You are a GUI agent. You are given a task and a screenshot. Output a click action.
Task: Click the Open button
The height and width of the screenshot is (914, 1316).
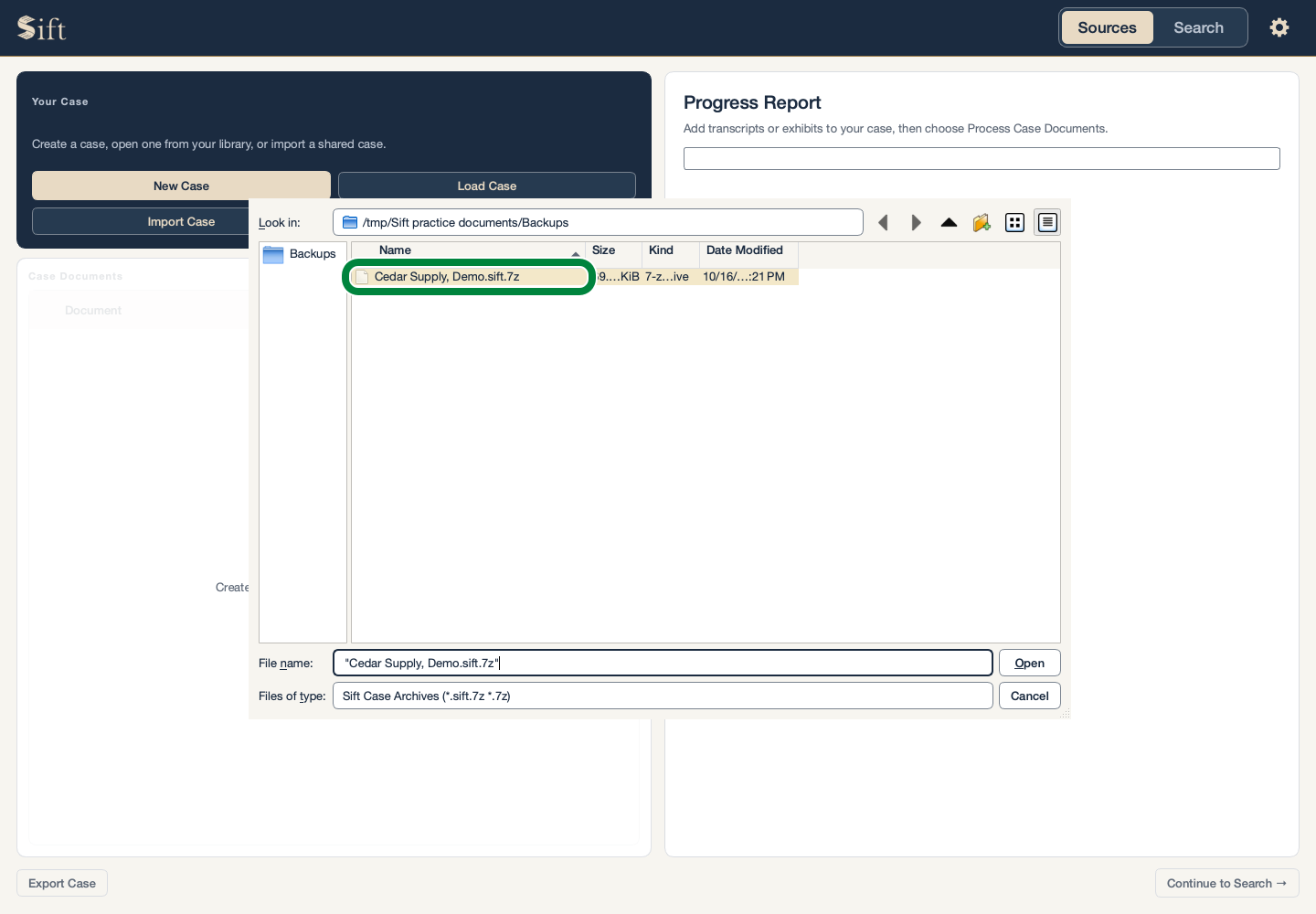click(x=1030, y=663)
